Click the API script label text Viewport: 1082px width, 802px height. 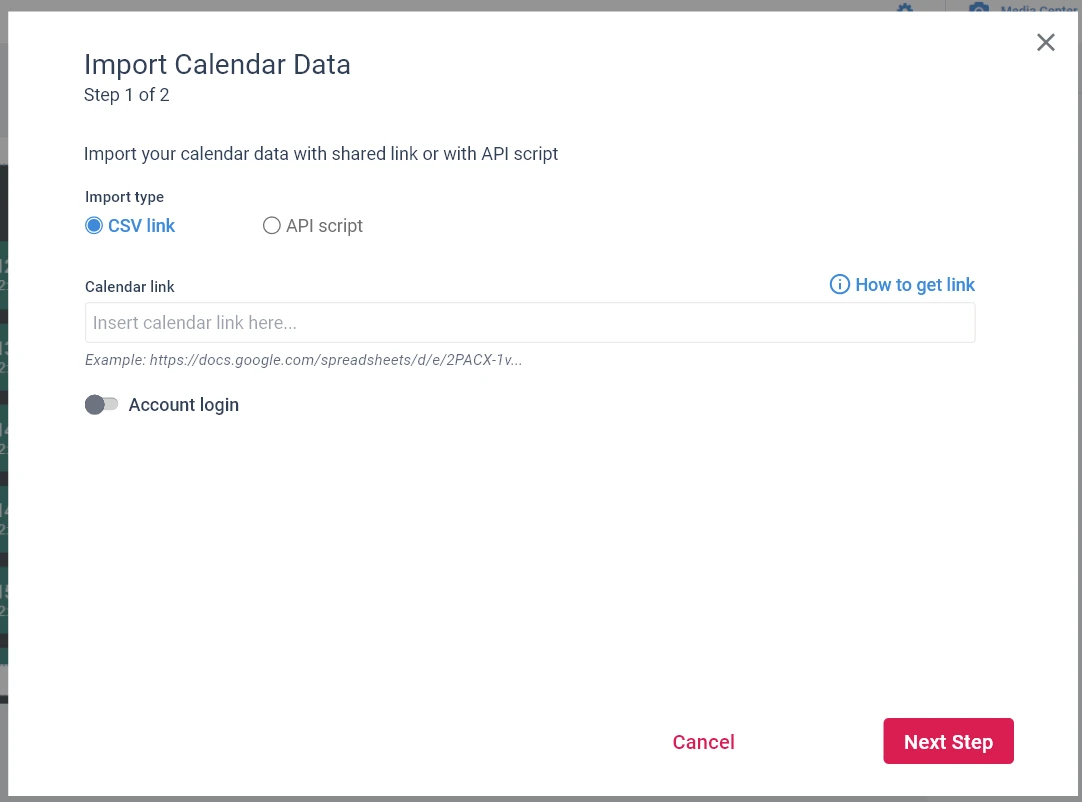pos(324,225)
